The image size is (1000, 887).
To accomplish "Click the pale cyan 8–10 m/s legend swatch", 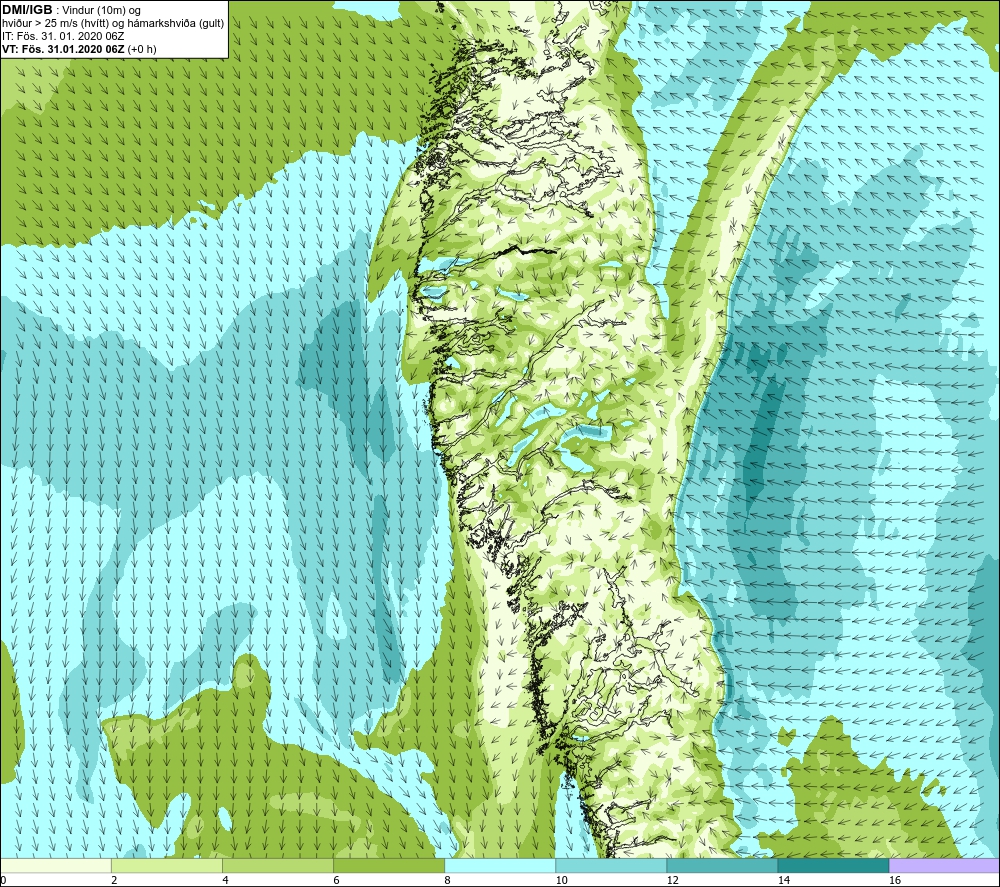I will (x=500, y=865).
